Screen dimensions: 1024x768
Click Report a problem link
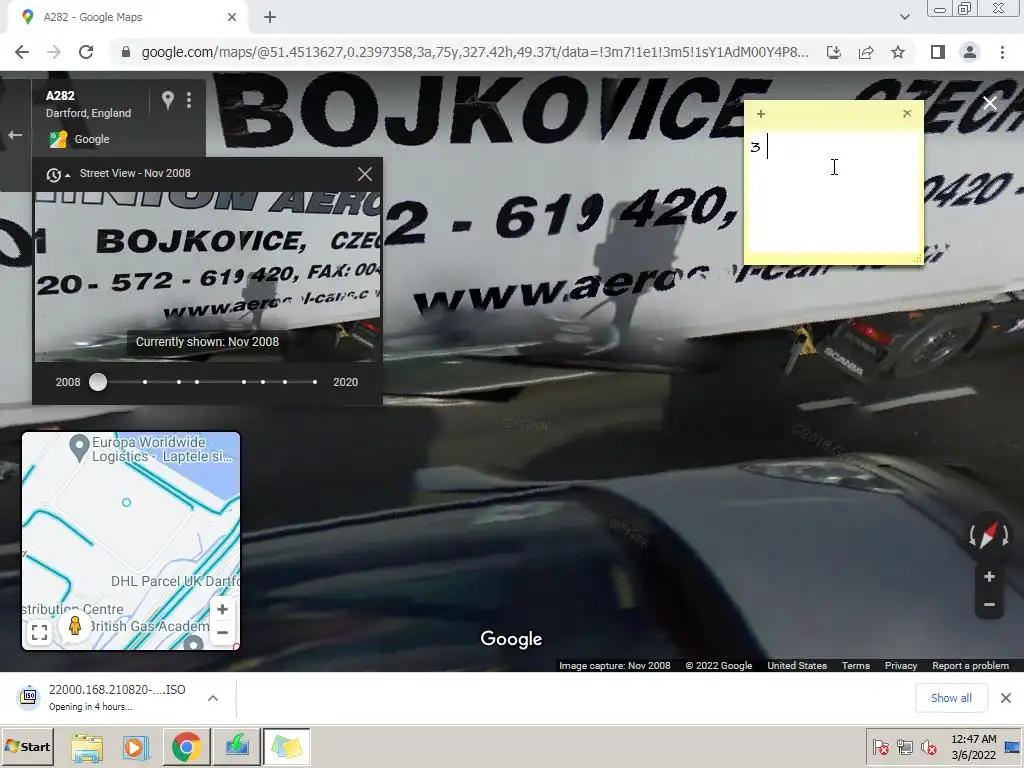[970, 665]
